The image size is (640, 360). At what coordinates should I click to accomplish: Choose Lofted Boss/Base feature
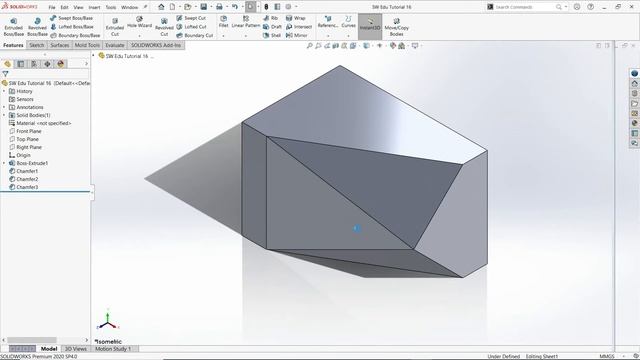pos(71,27)
